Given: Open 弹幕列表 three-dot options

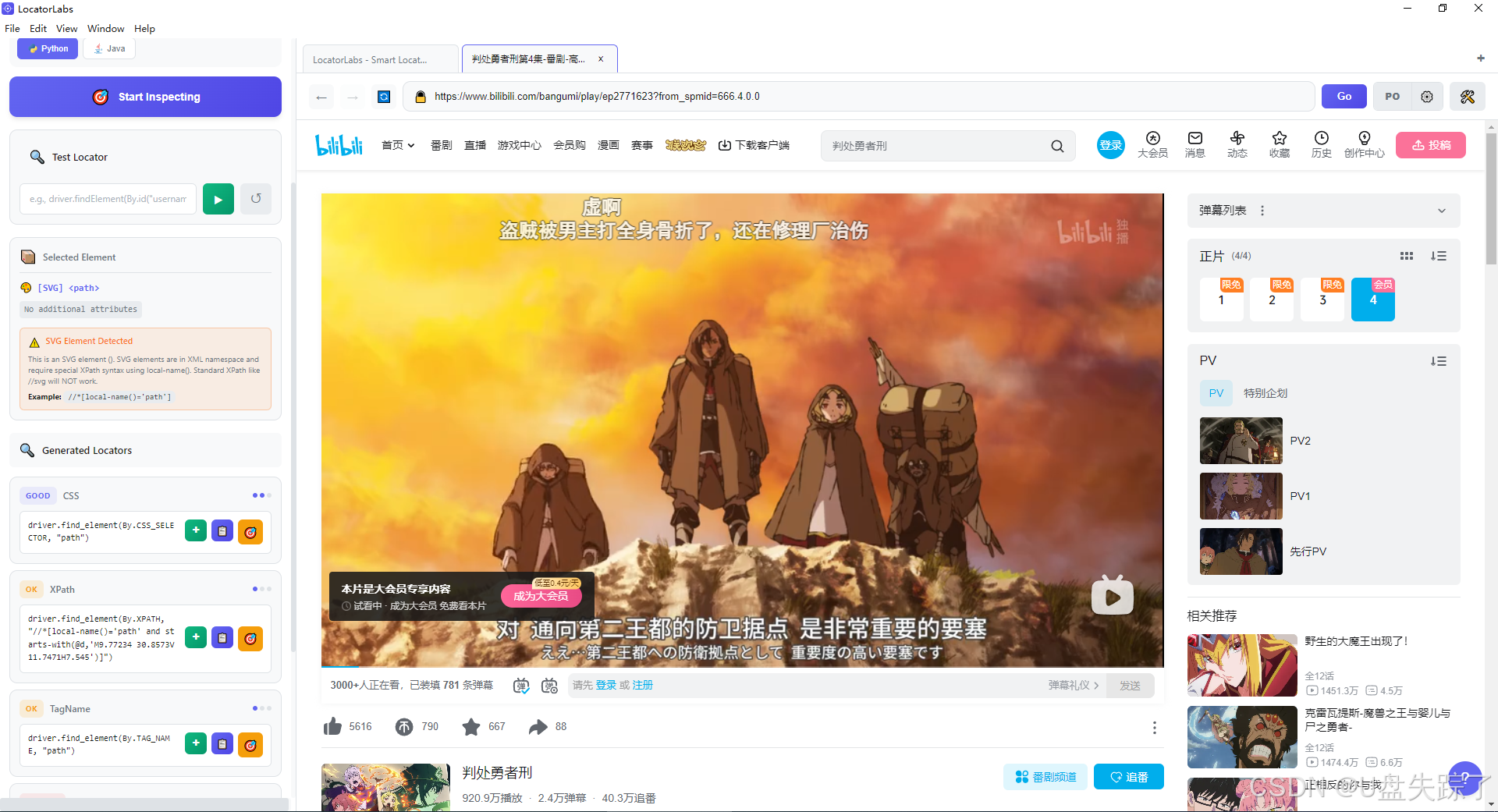Looking at the screenshot, I should point(1262,211).
